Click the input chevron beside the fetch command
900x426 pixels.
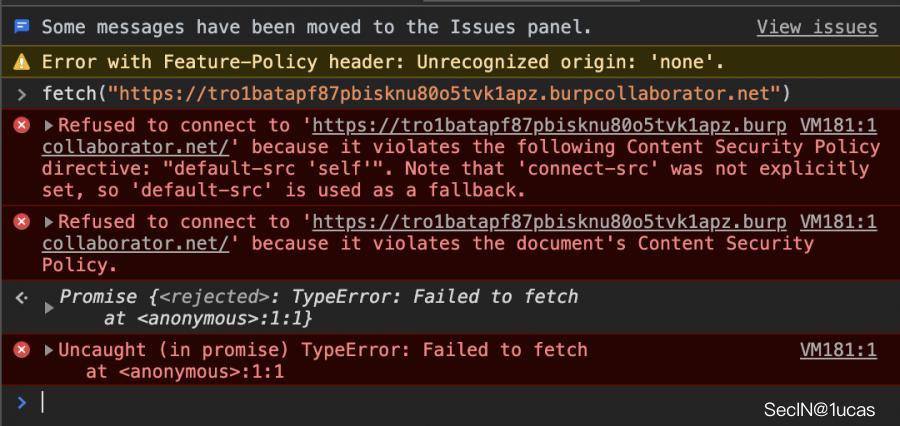coord(21,94)
